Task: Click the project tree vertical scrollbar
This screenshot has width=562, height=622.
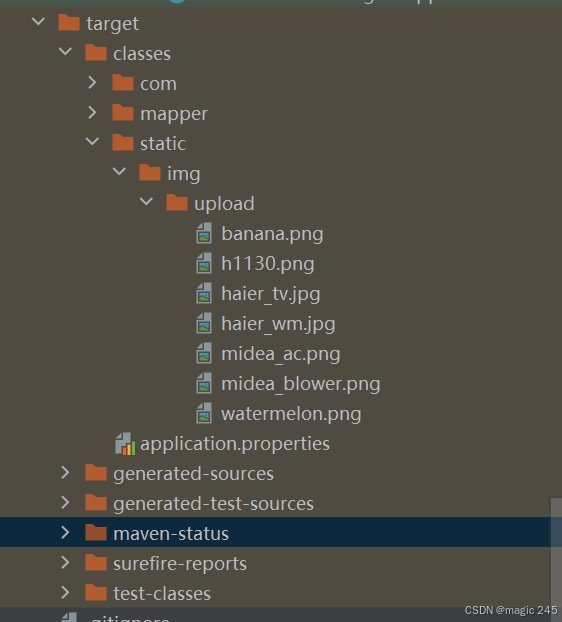Action: coord(556,552)
